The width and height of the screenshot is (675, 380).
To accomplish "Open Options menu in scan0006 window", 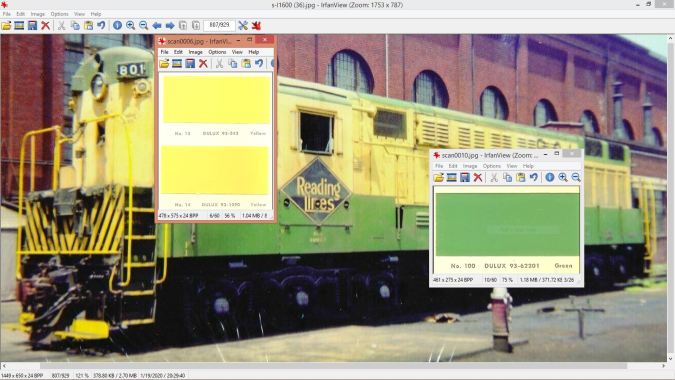I will tap(217, 52).
